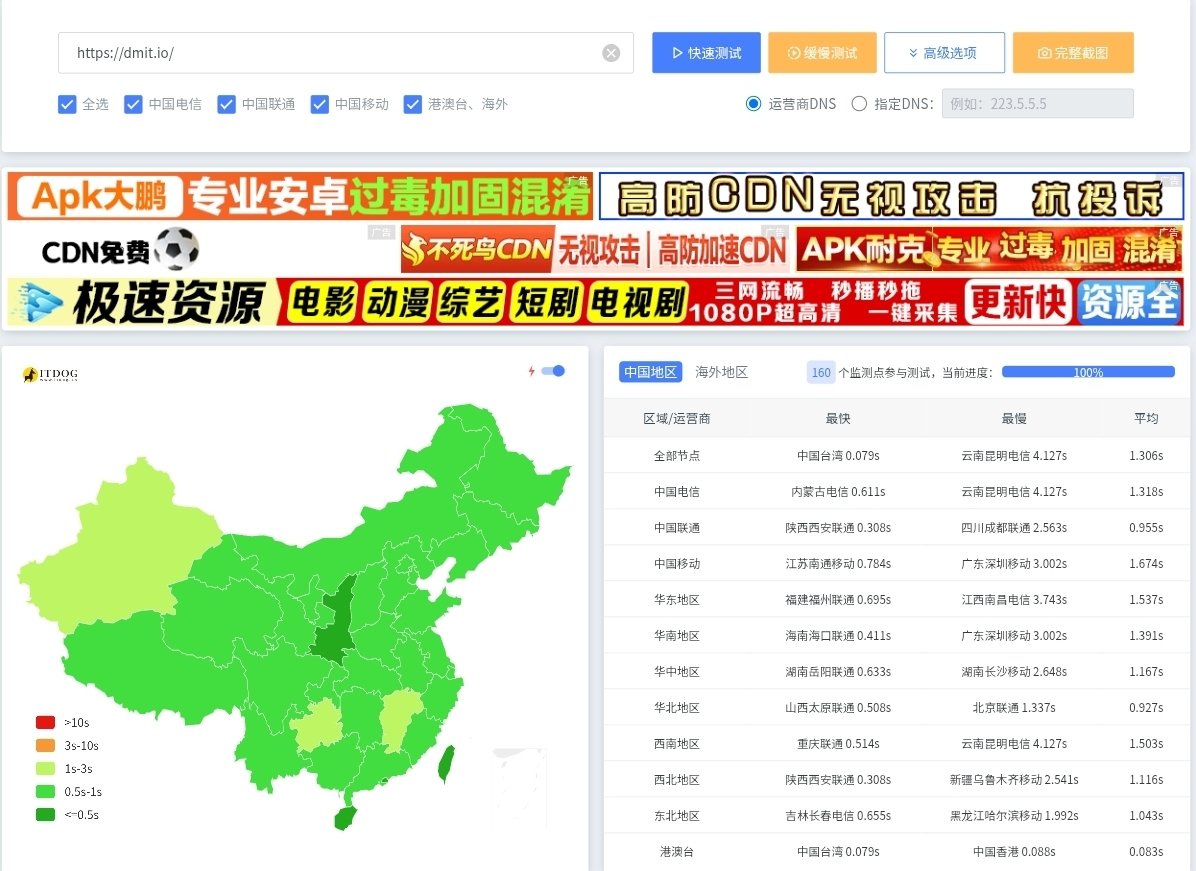Uncheck the 全选 checkbox
The height and width of the screenshot is (871, 1196).
pos(67,104)
